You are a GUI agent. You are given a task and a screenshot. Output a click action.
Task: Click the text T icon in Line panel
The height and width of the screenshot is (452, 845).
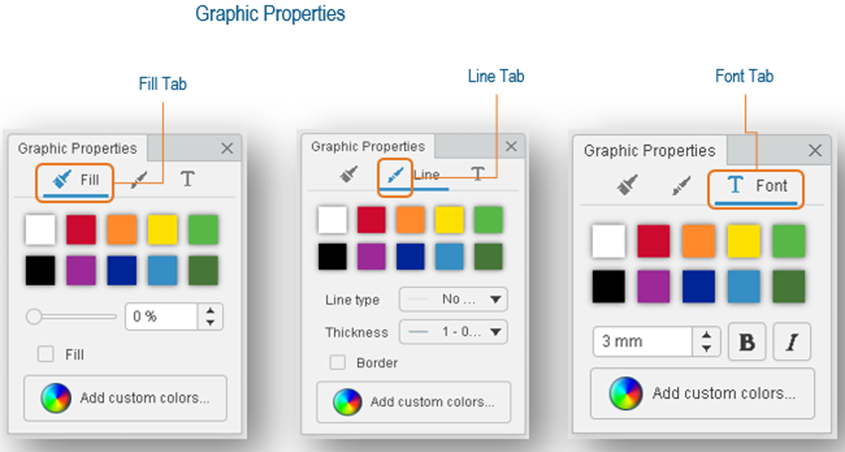pyautogui.click(x=479, y=174)
